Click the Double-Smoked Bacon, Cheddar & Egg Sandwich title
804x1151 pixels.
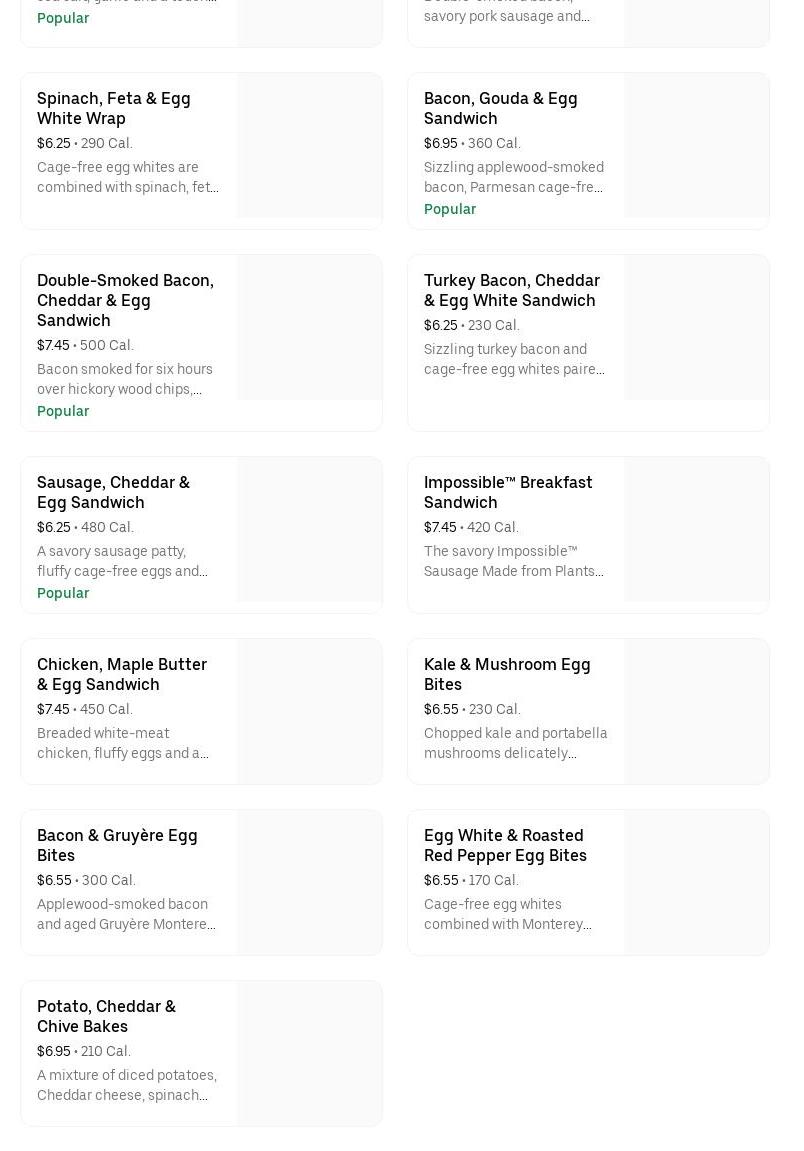[125, 300]
